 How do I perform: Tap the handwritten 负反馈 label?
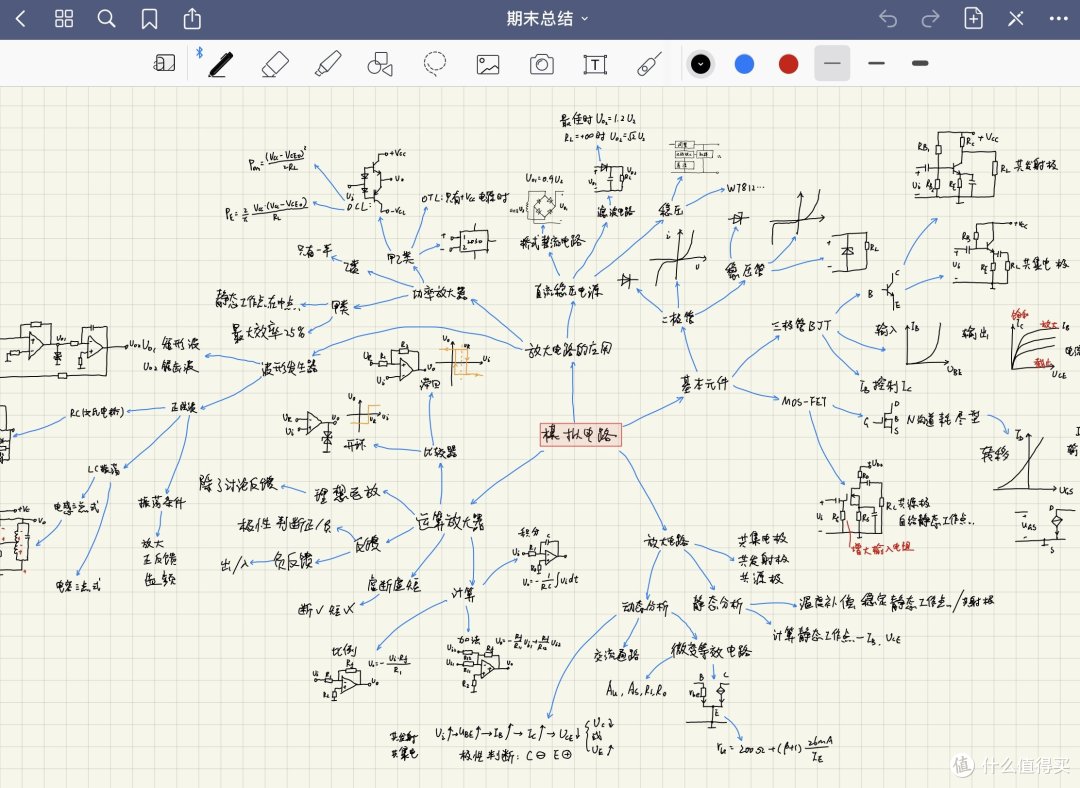(293, 560)
